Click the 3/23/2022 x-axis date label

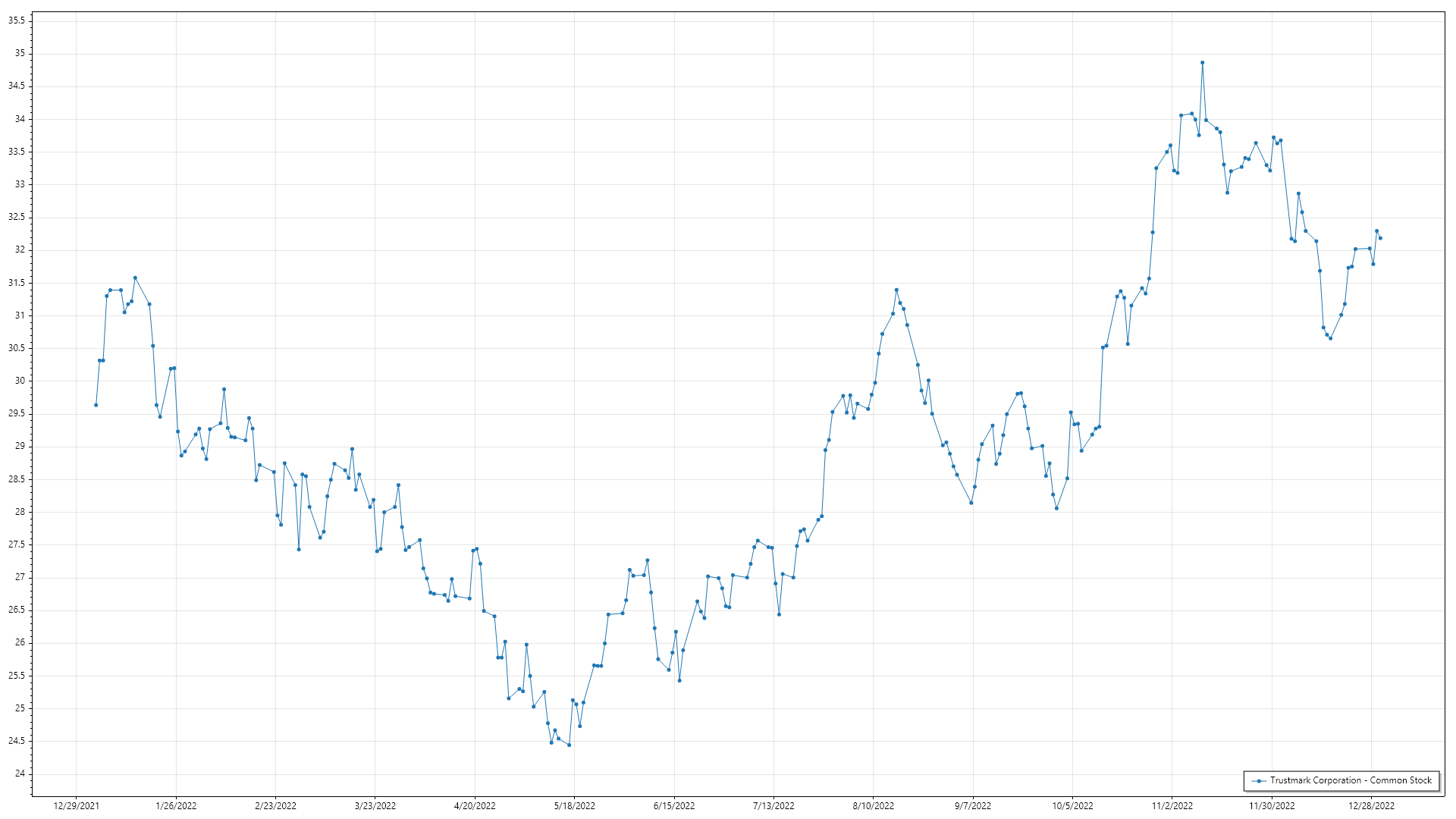[375, 806]
